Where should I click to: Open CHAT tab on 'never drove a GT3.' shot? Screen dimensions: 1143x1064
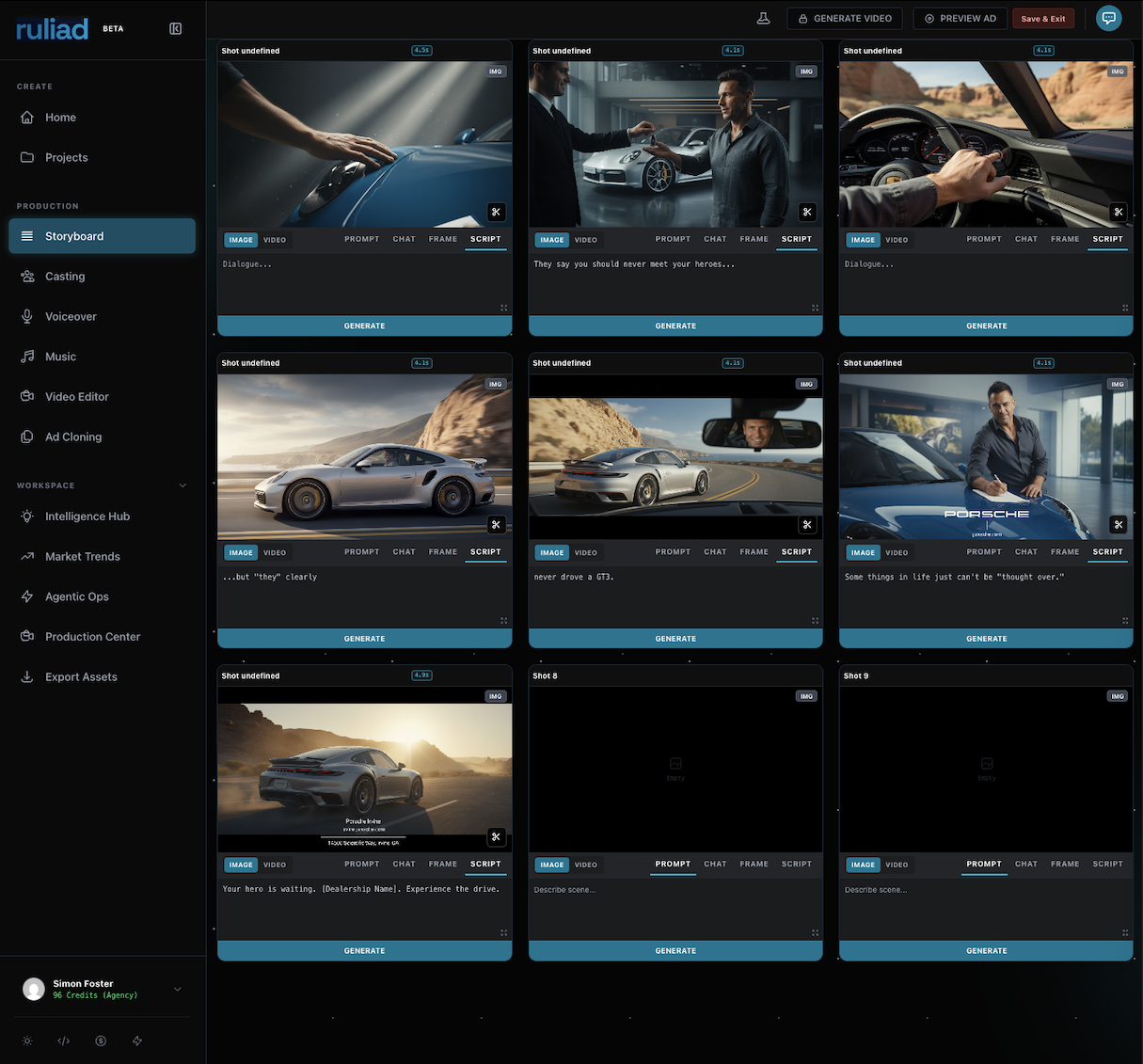pyautogui.click(x=715, y=551)
